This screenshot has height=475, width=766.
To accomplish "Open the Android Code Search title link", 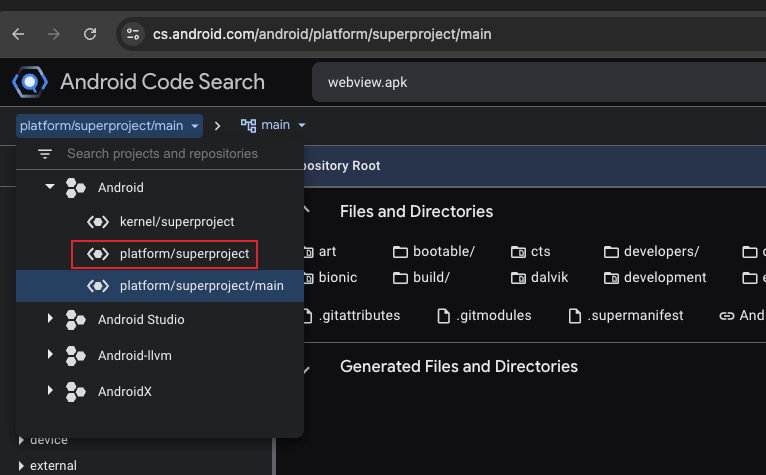I will 162,82.
